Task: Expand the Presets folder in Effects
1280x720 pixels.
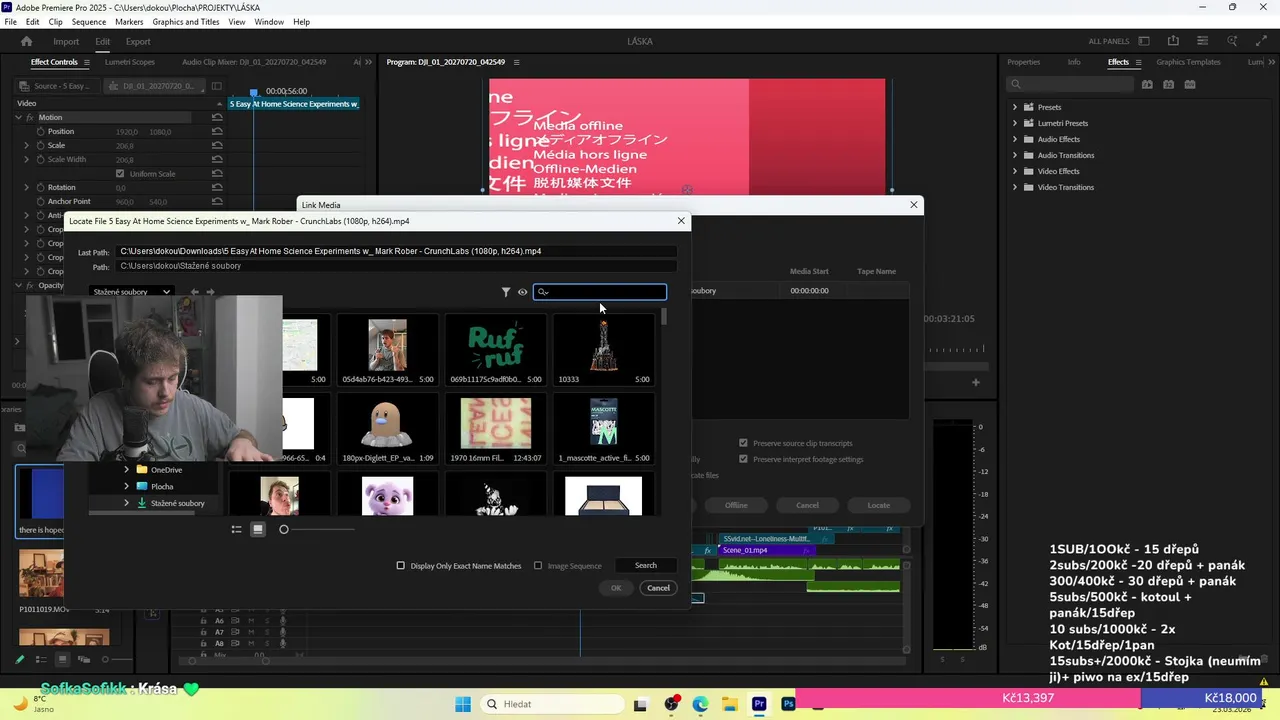Action: pos(1015,107)
